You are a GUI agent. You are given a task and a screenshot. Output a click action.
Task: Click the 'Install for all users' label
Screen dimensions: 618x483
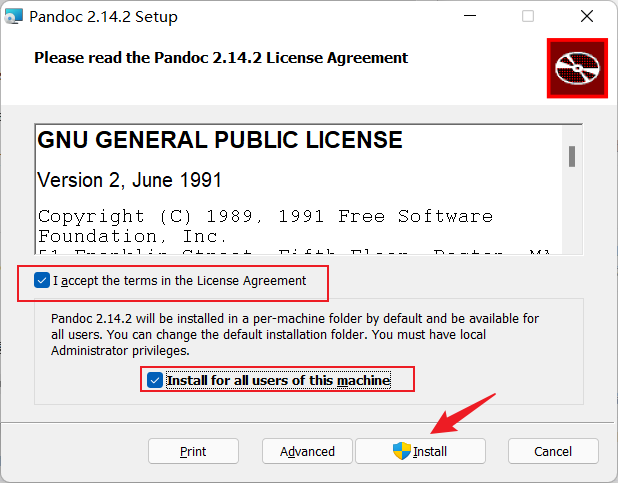point(278,380)
